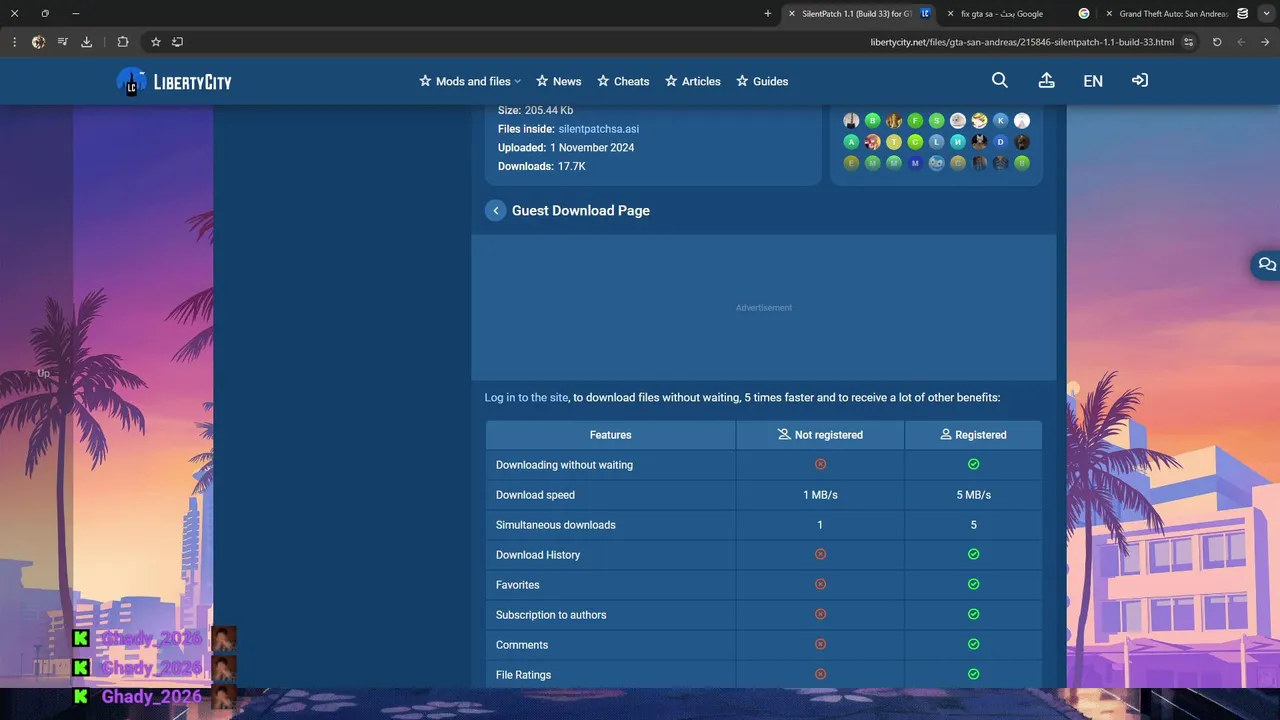This screenshot has width=1280, height=720.
Task: Click the green check in Download History row
Action: [973, 554]
